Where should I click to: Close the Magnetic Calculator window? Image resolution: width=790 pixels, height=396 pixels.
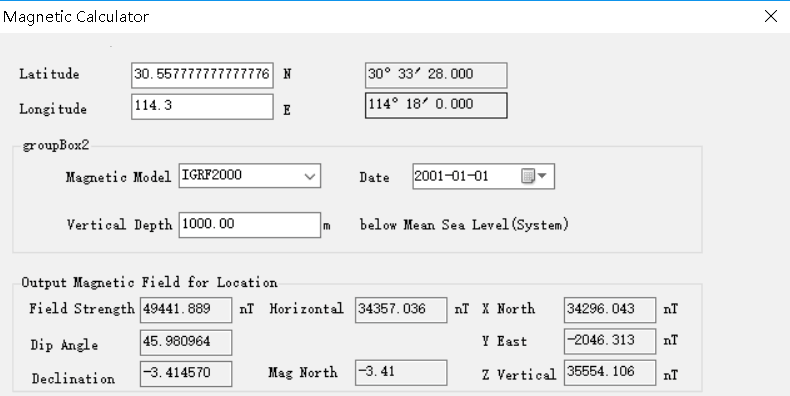click(770, 16)
